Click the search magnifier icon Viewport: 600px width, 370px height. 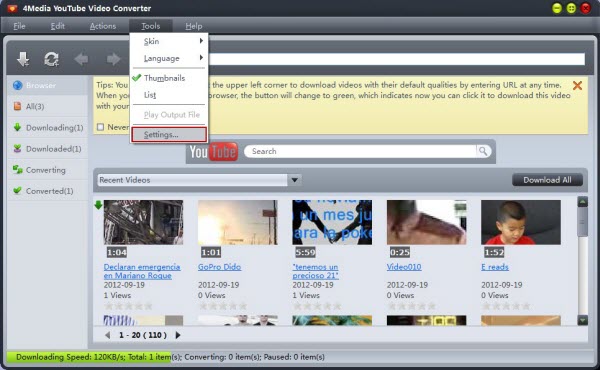483,151
